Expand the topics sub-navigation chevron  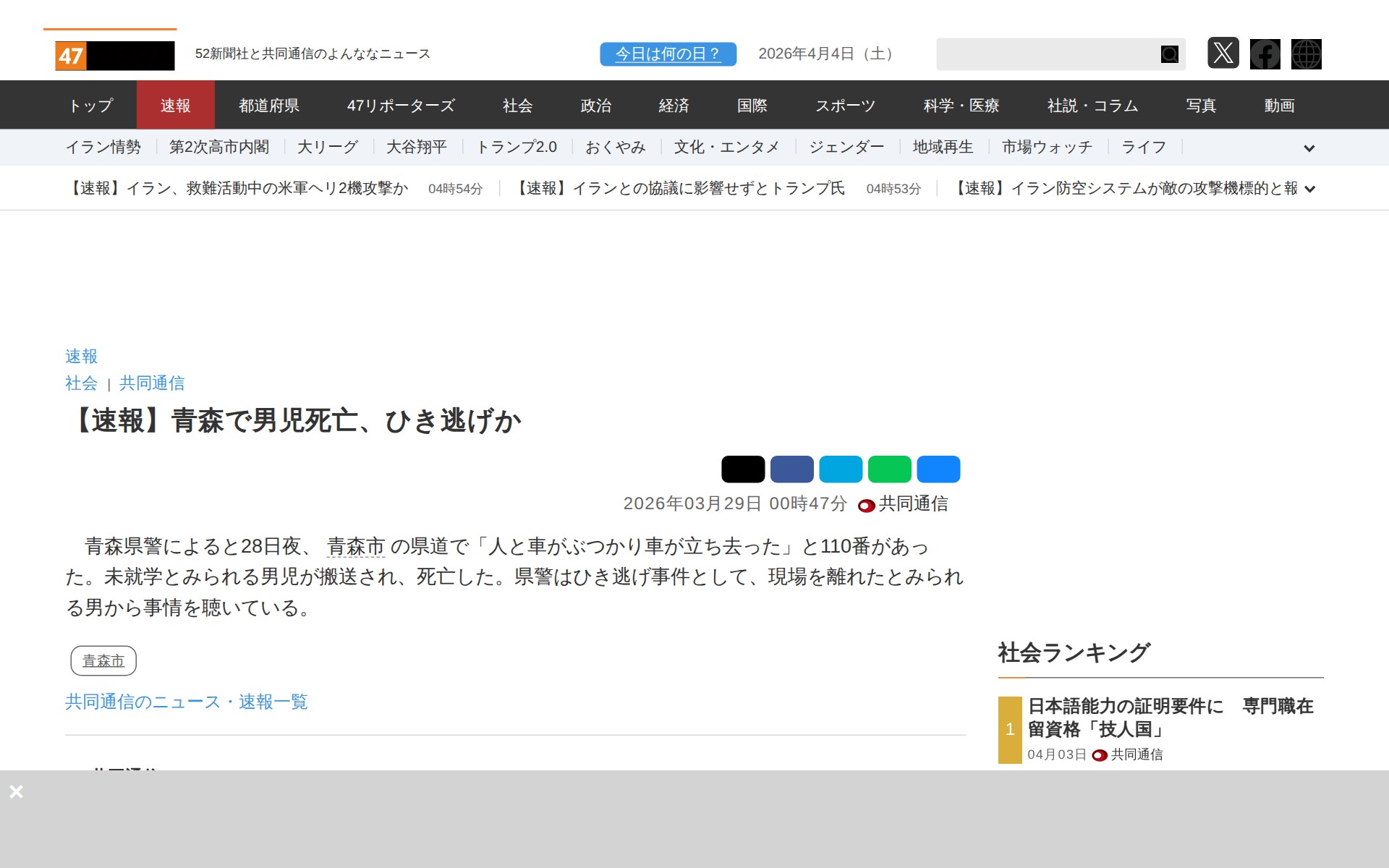tap(1309, 148)
